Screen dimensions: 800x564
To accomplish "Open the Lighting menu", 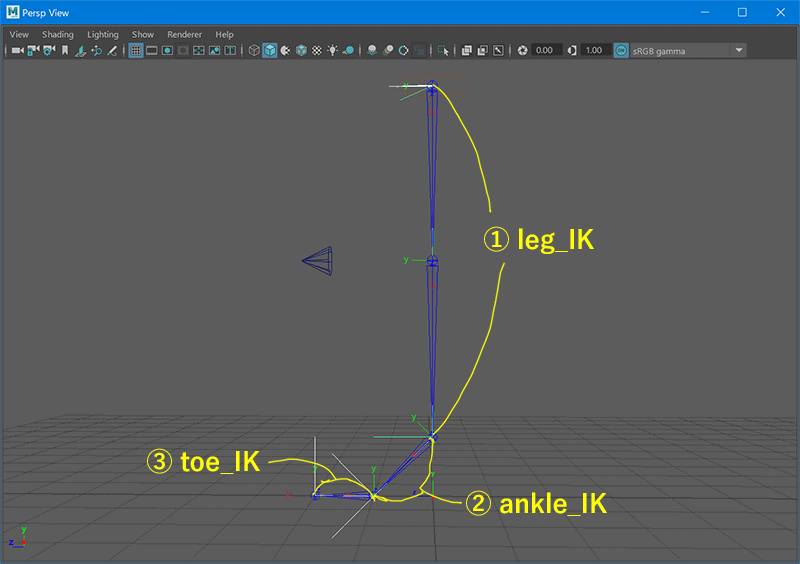I will click(103, 35).
